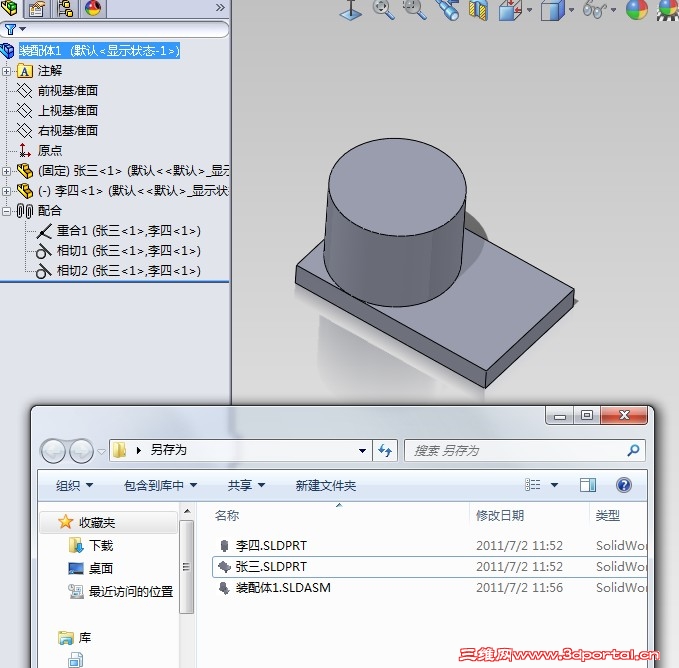Open the view options dropdown arrow

(554, 485)
